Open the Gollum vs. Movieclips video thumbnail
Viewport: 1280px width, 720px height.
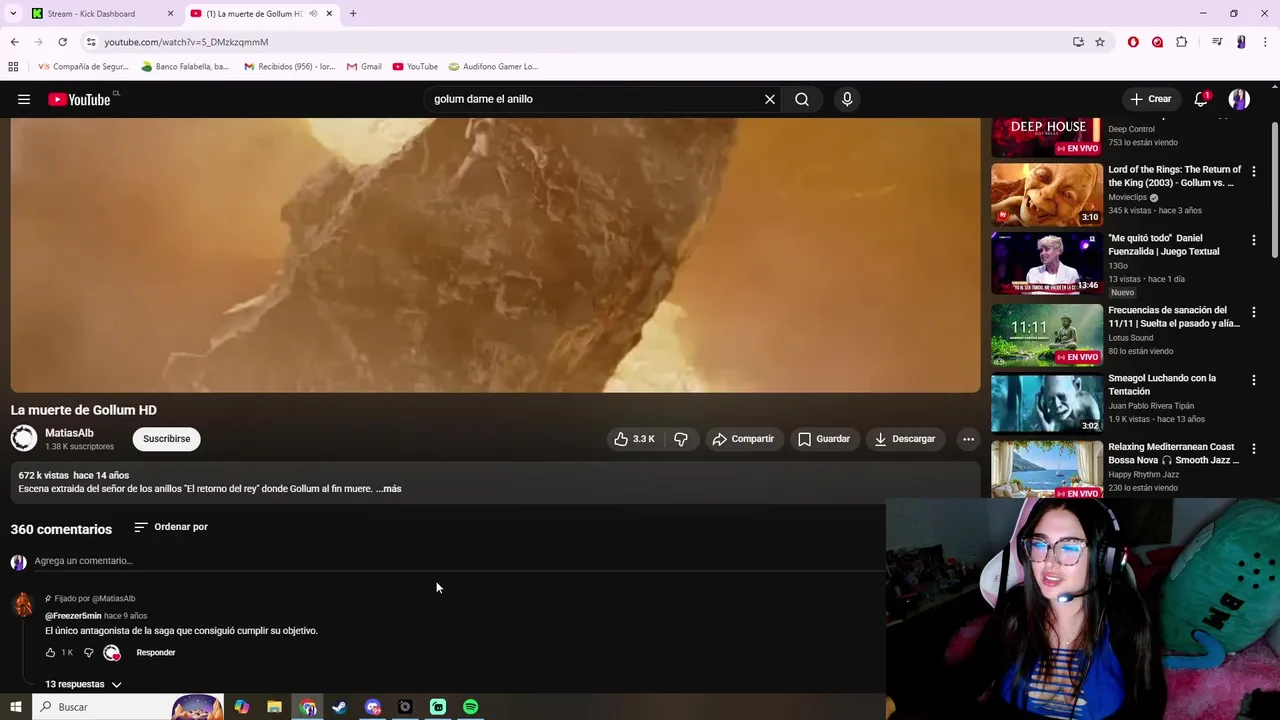[1047, 195]
